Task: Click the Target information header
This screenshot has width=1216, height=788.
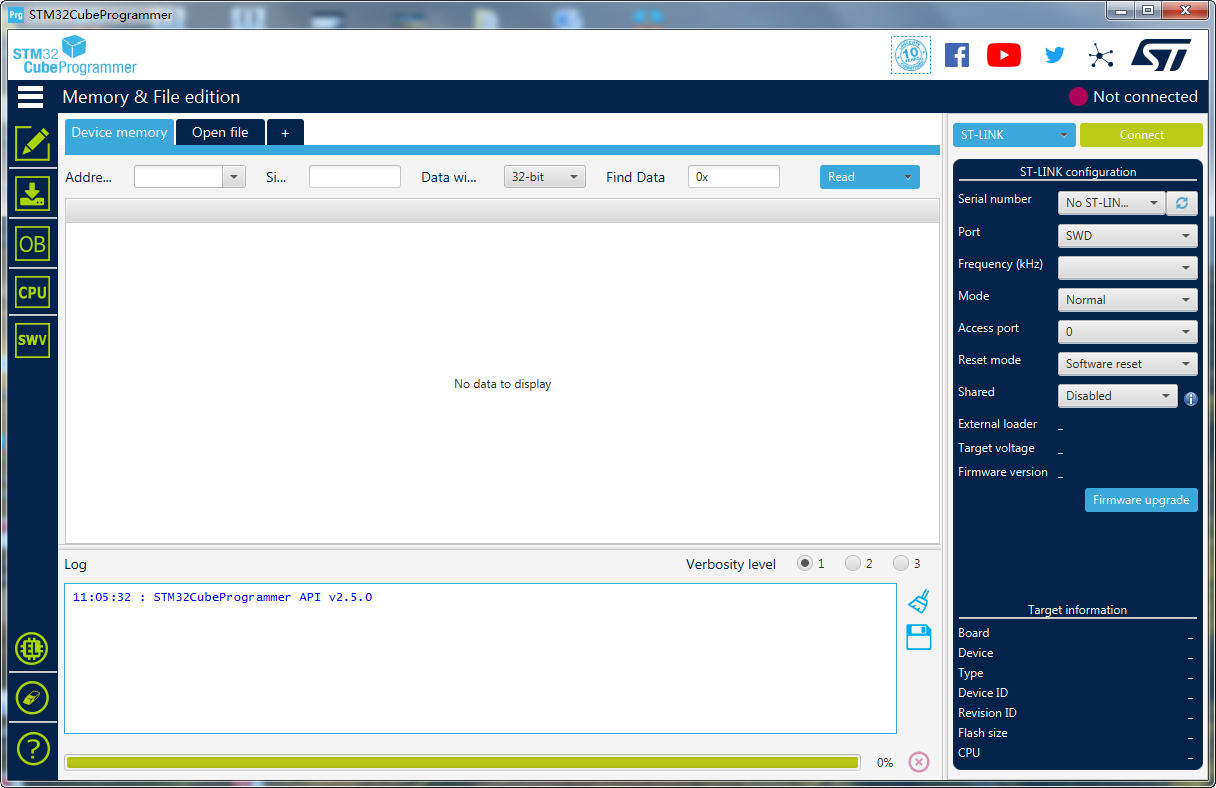Action: pos(1077,610)
